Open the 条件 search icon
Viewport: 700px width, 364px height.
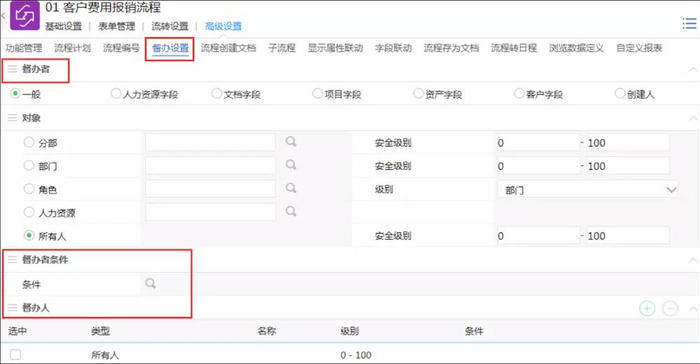(x=150, y=284)
